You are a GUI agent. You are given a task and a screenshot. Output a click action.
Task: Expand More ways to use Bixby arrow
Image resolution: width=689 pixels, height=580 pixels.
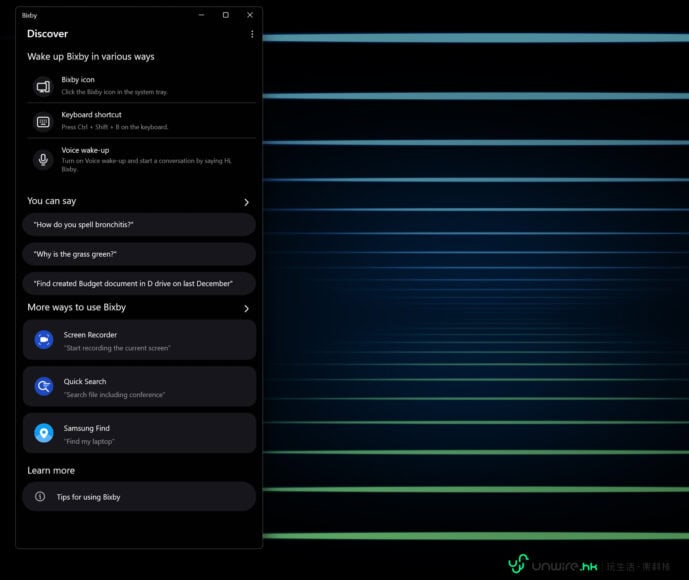tap(246, 309)
